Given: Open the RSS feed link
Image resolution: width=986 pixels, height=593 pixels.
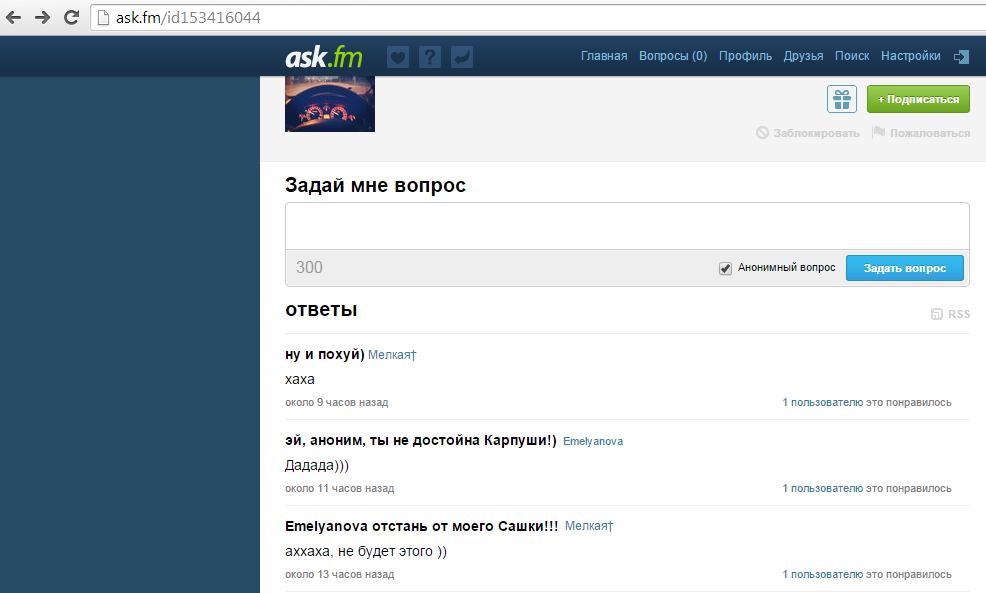Looking at the screenshot, I should coord(951,314).
